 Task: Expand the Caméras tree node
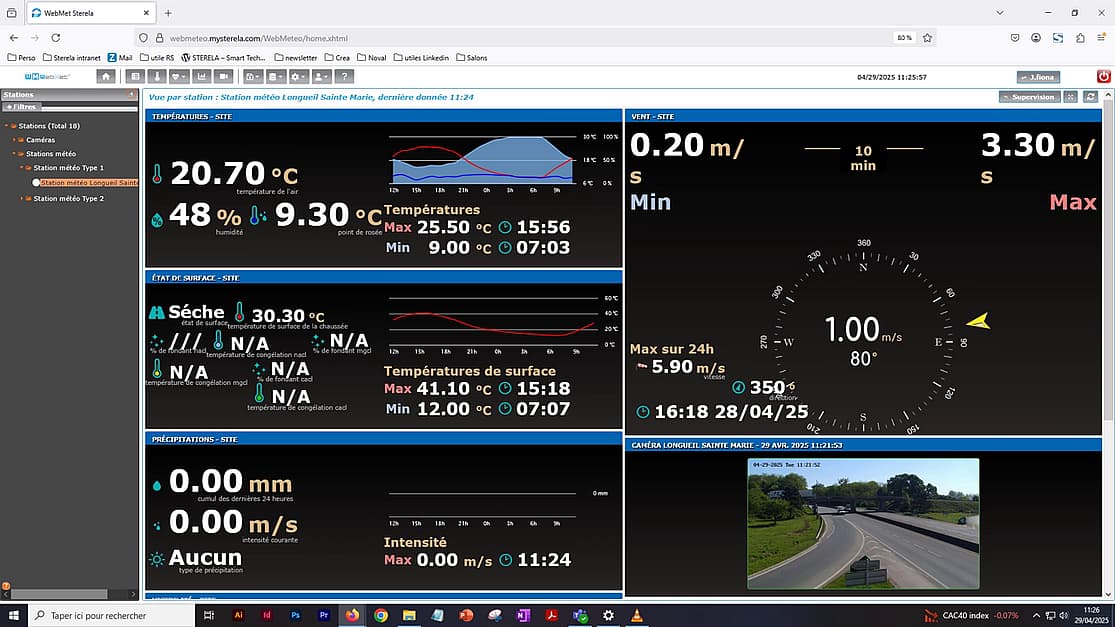coord(15,140)
